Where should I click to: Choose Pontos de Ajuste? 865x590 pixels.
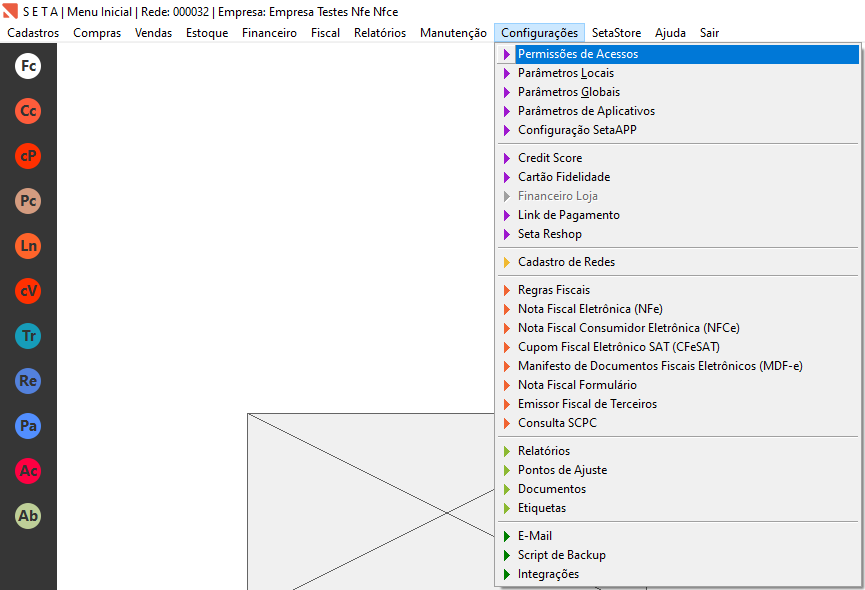coord(679,470)
